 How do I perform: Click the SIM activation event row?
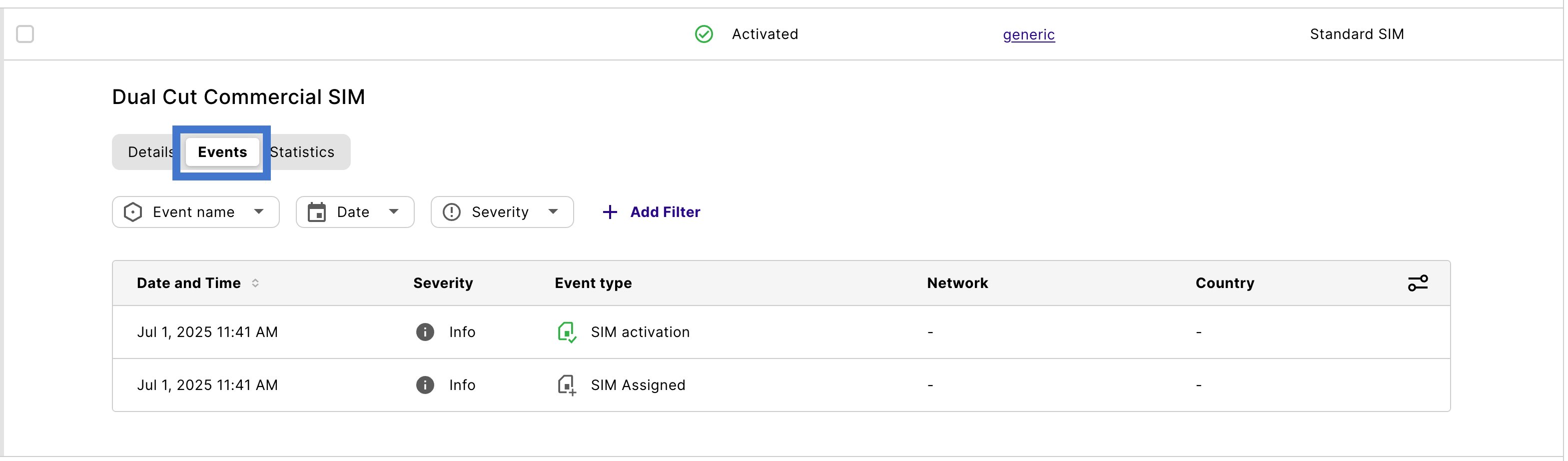pyautogui.click(x=640, y=332)
